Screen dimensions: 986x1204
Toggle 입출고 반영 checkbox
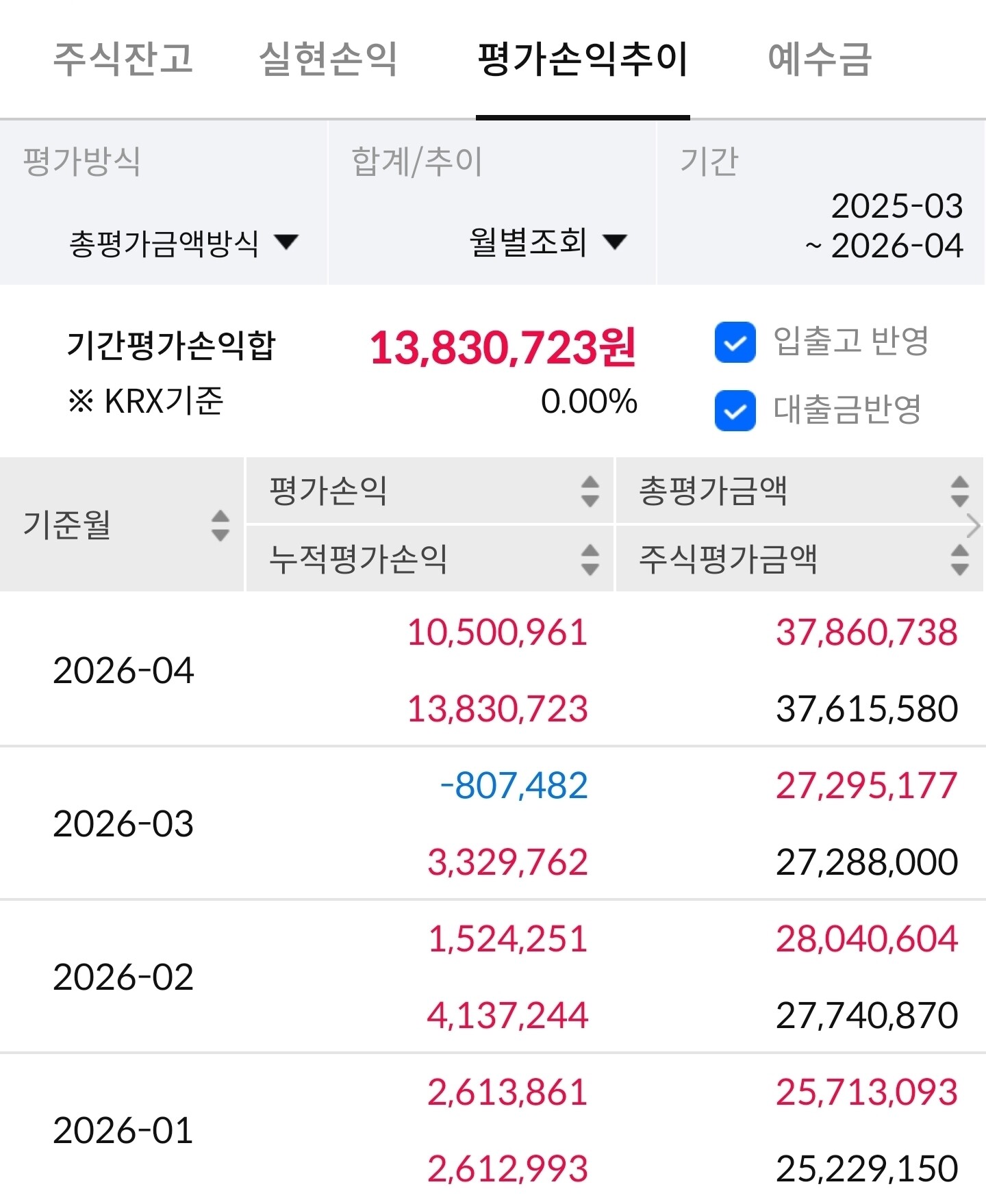(x=735, y=342)
